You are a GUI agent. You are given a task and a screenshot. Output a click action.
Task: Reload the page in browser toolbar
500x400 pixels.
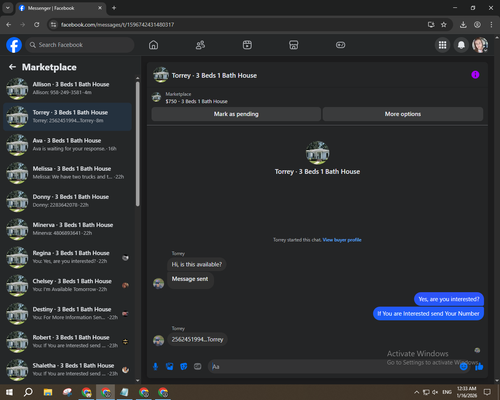37,25
